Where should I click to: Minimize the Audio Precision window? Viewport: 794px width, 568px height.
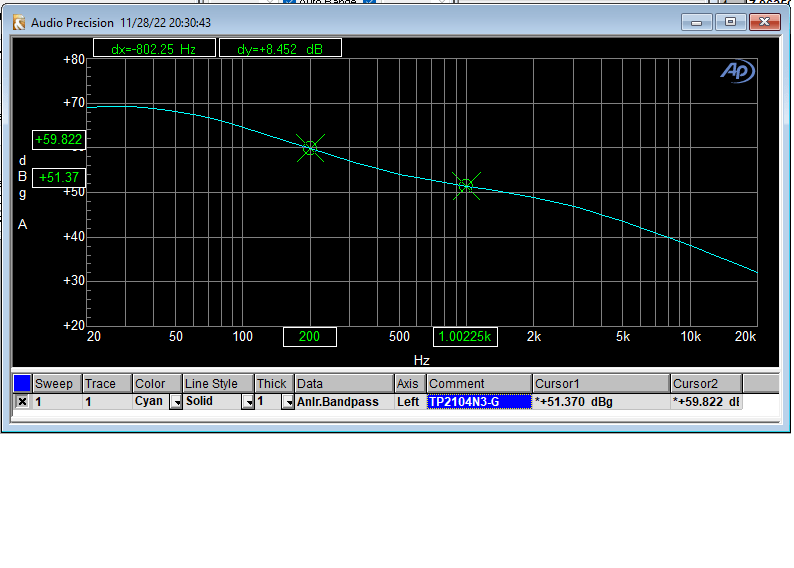[x=697, y=22]
